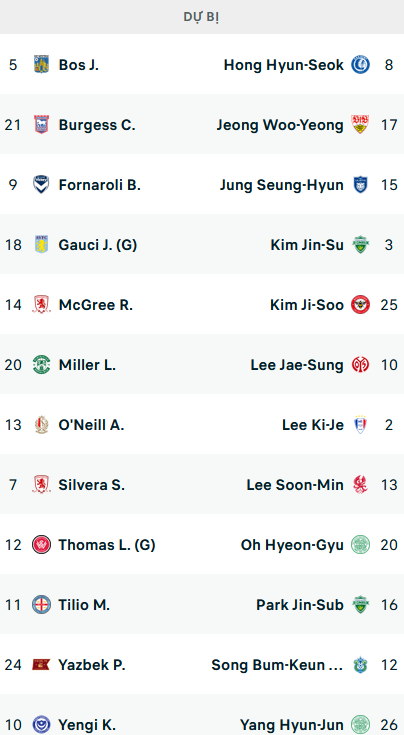Click the Aston Villa crest beside Gauci J.

click(41, 244)
